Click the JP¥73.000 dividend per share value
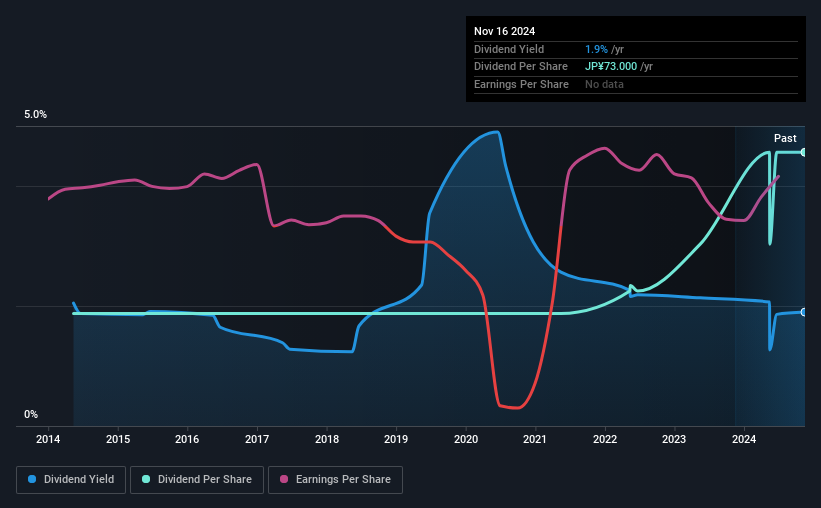 tap(611, 67)
